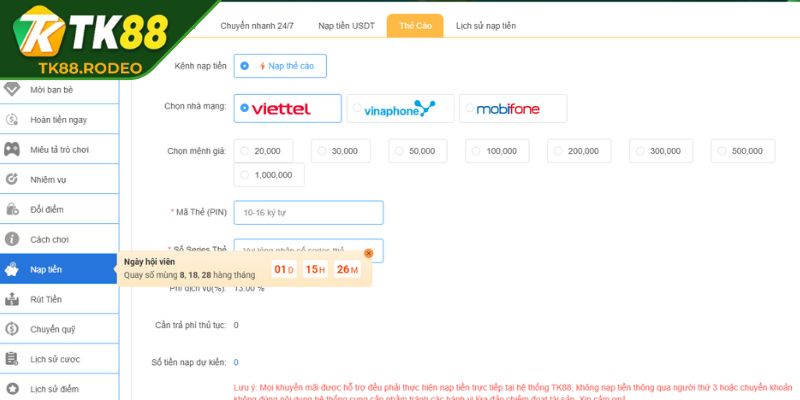Image resolution: width=800 pixels, height=400 pixels.
Task: Pick the Mobifone carrier option
Action: coord(513,108)
